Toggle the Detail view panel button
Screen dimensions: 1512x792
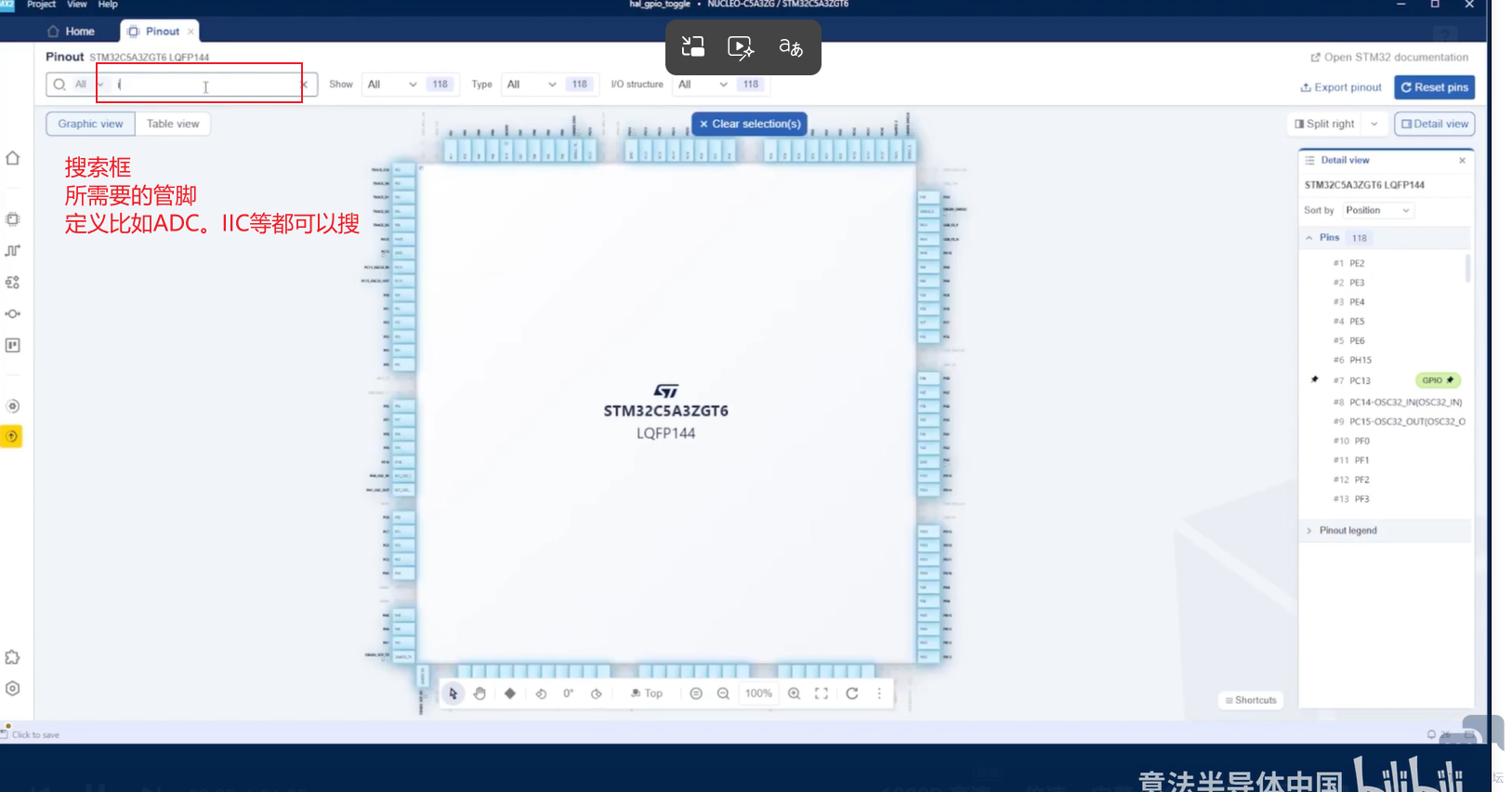pos(1435,124)
